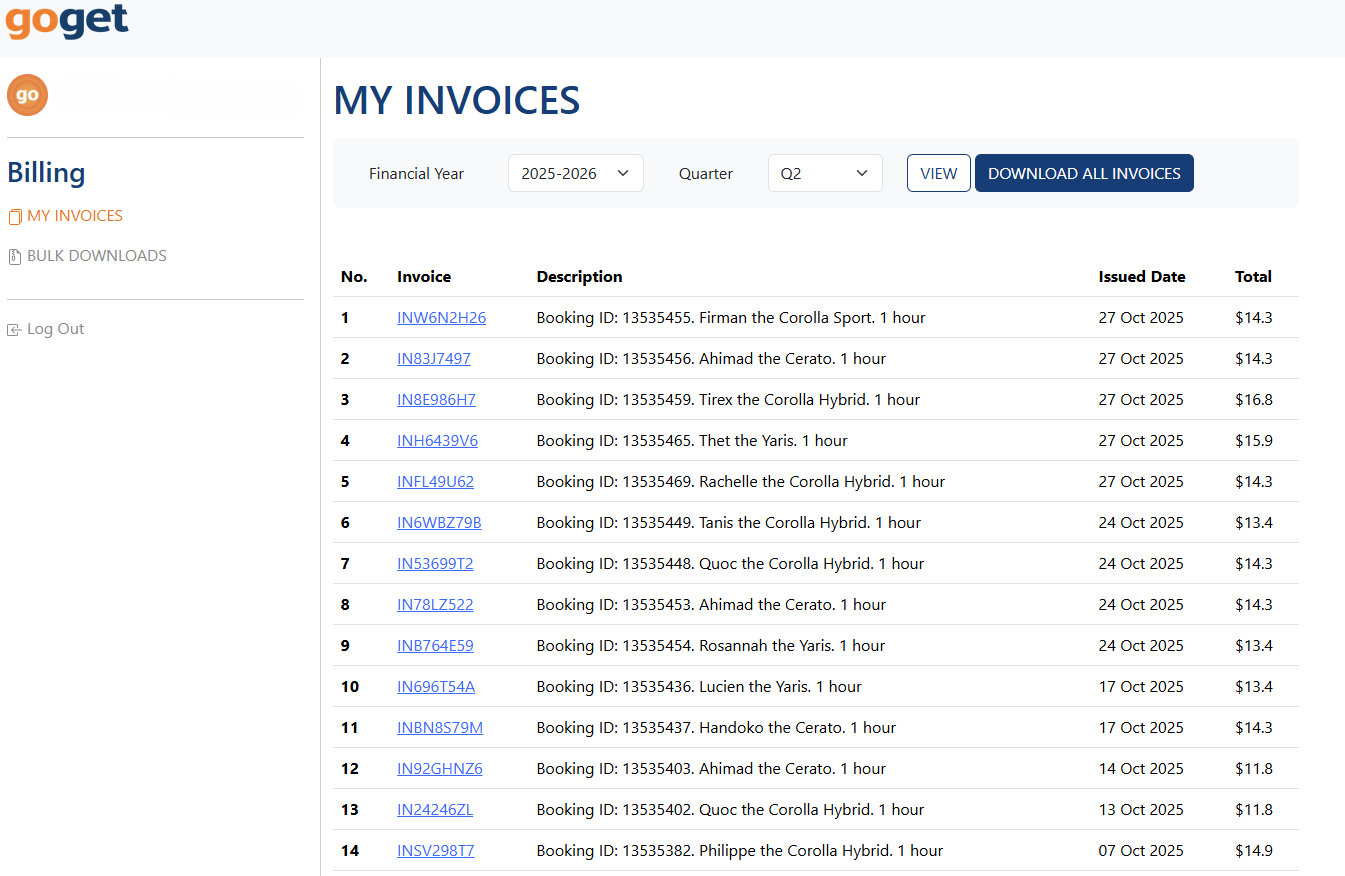Viewport: 1345px width, 876px height.
Task: View invoice IN78LZ522
Action: pyautogui.click(x=435, y=605)
